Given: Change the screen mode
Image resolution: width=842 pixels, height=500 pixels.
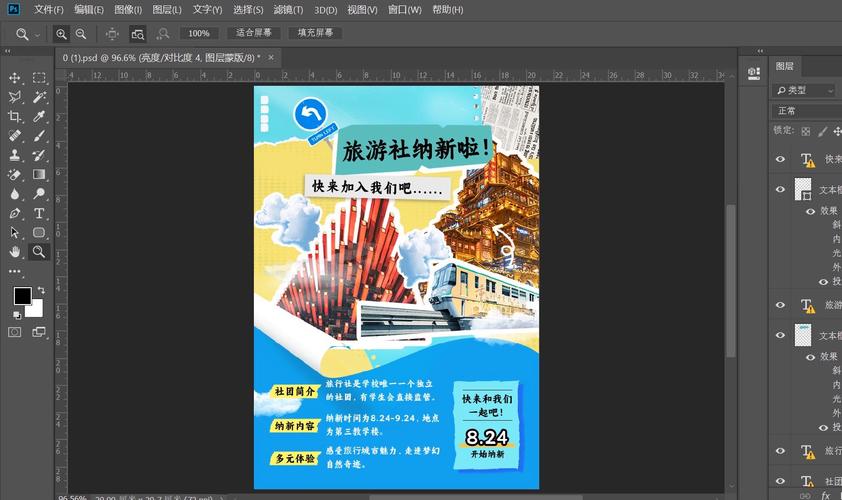Looking at the screenshot, I should coord(39,332).
